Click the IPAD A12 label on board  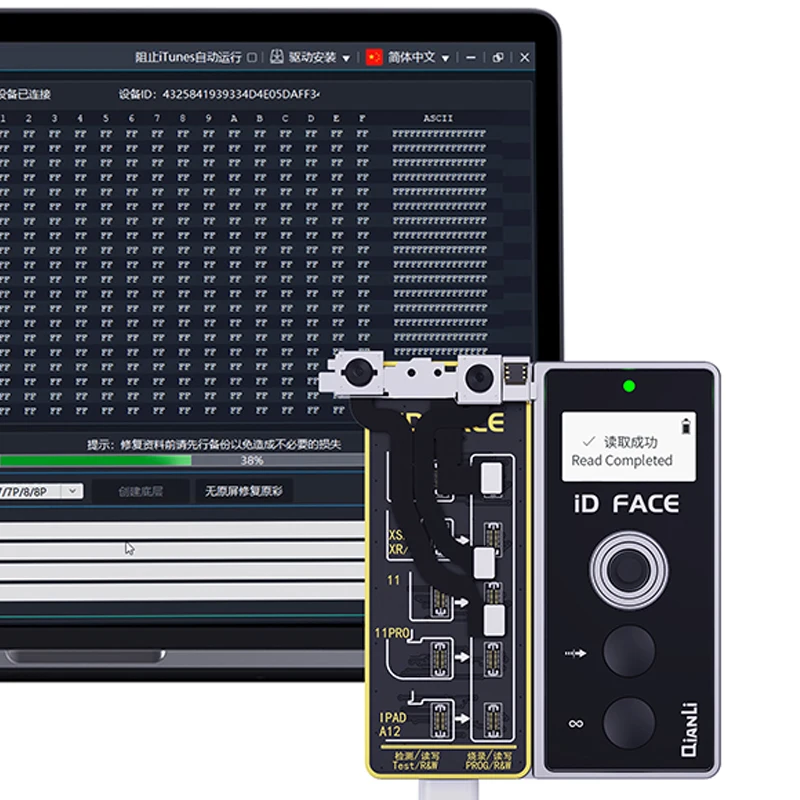click(393, 724)
